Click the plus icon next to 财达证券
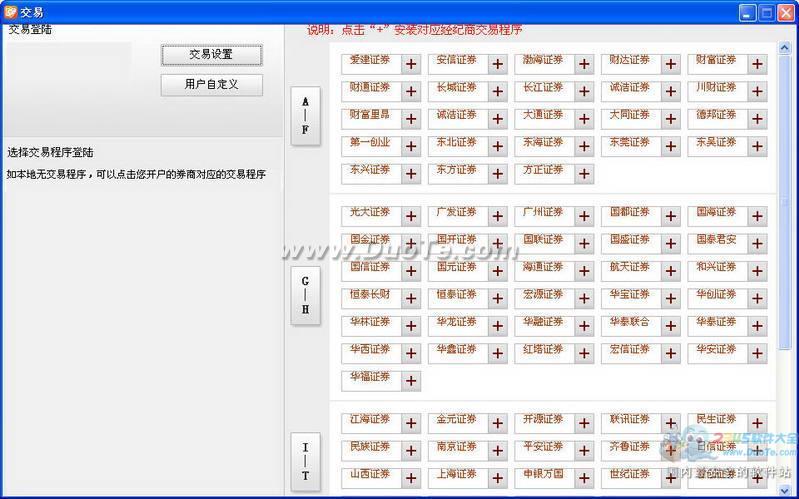Image resolution: width=799 pixels, height=499 pixels. pyautogui.click(x=671, y=64)
